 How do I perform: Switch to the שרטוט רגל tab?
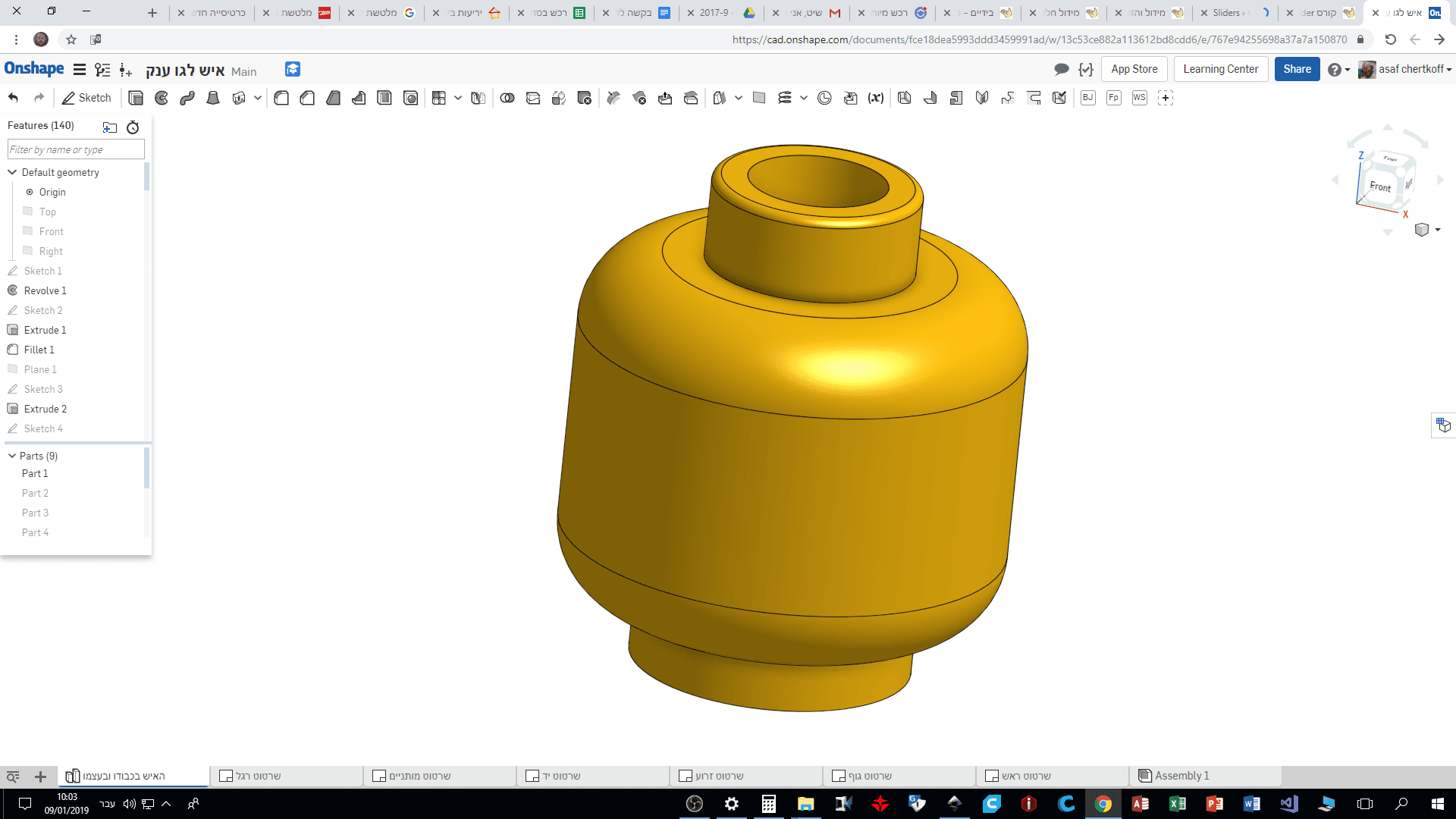point(287,776)
